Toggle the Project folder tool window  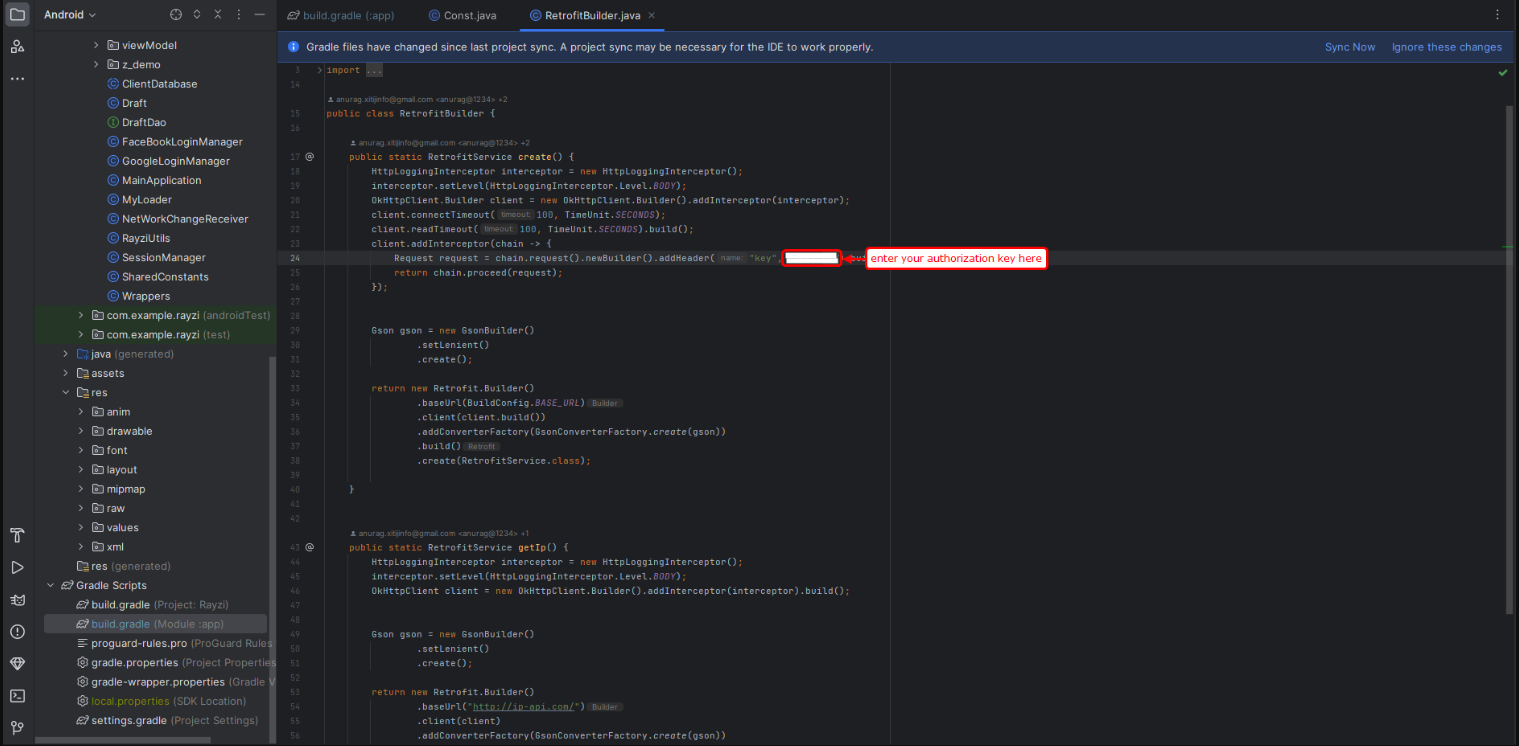[x=17, y=15]
